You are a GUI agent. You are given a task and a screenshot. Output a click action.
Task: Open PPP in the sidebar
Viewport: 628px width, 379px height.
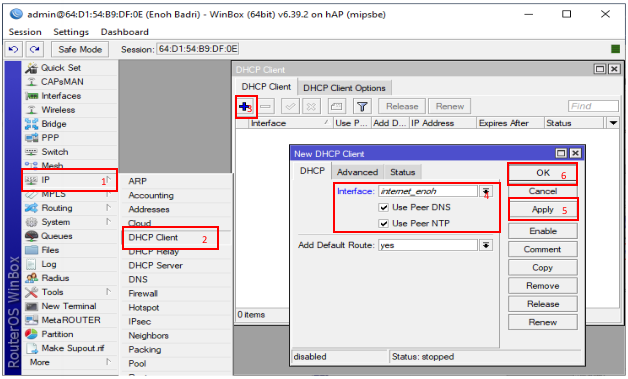coord(50,138)
